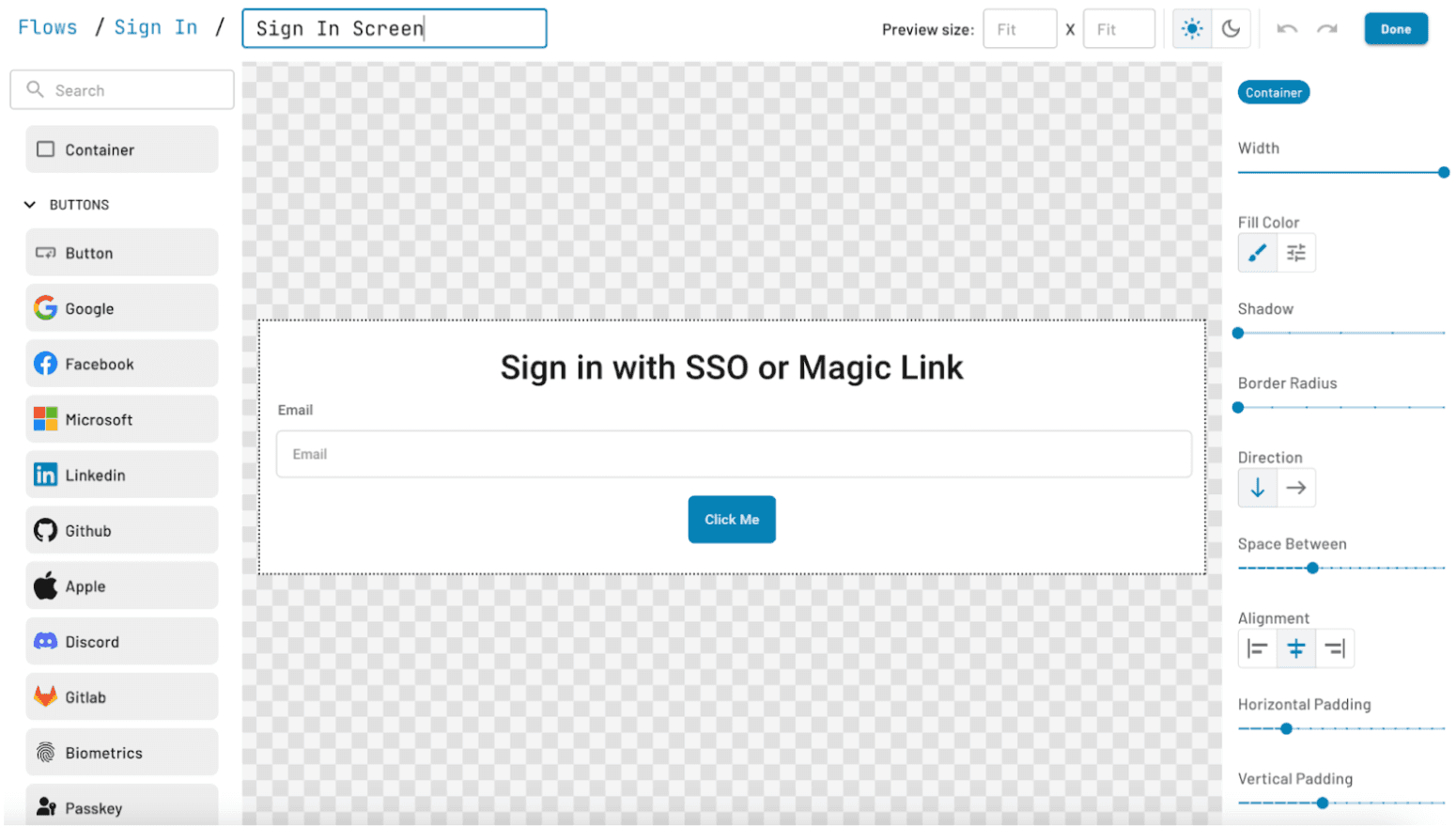Viewport: 1456px width, 827px height.
Task: Switch preview to dark mode
Action: click(x=1231, y=28)
